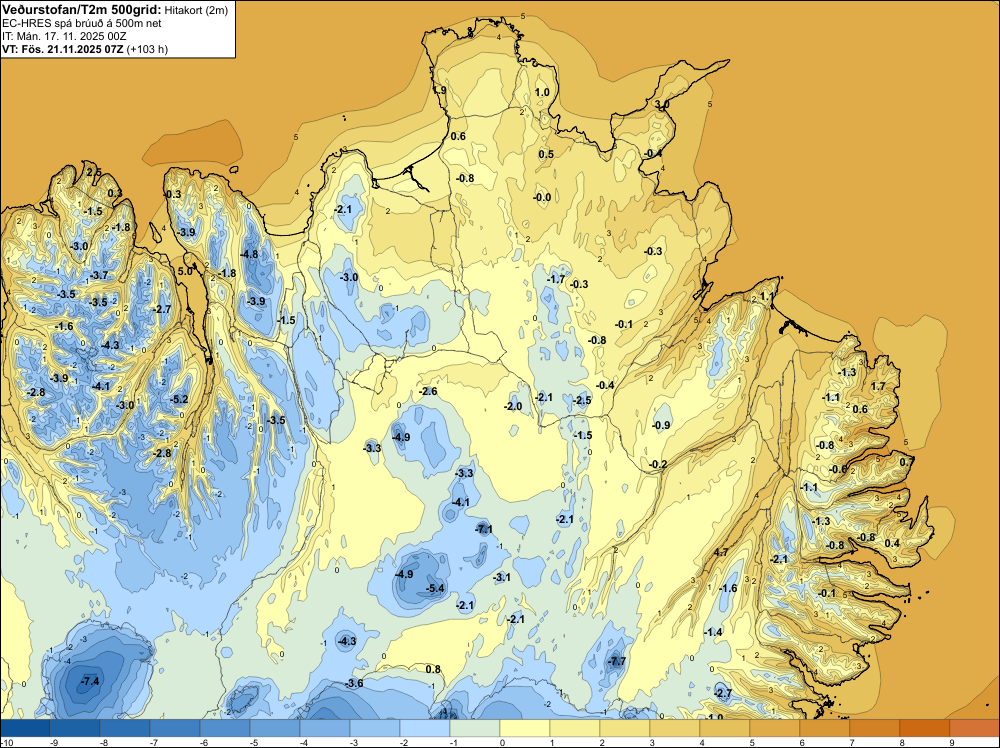Click the -0.9 temperature value
Viewport: 1000px width, 748px height.
(661, 425)
